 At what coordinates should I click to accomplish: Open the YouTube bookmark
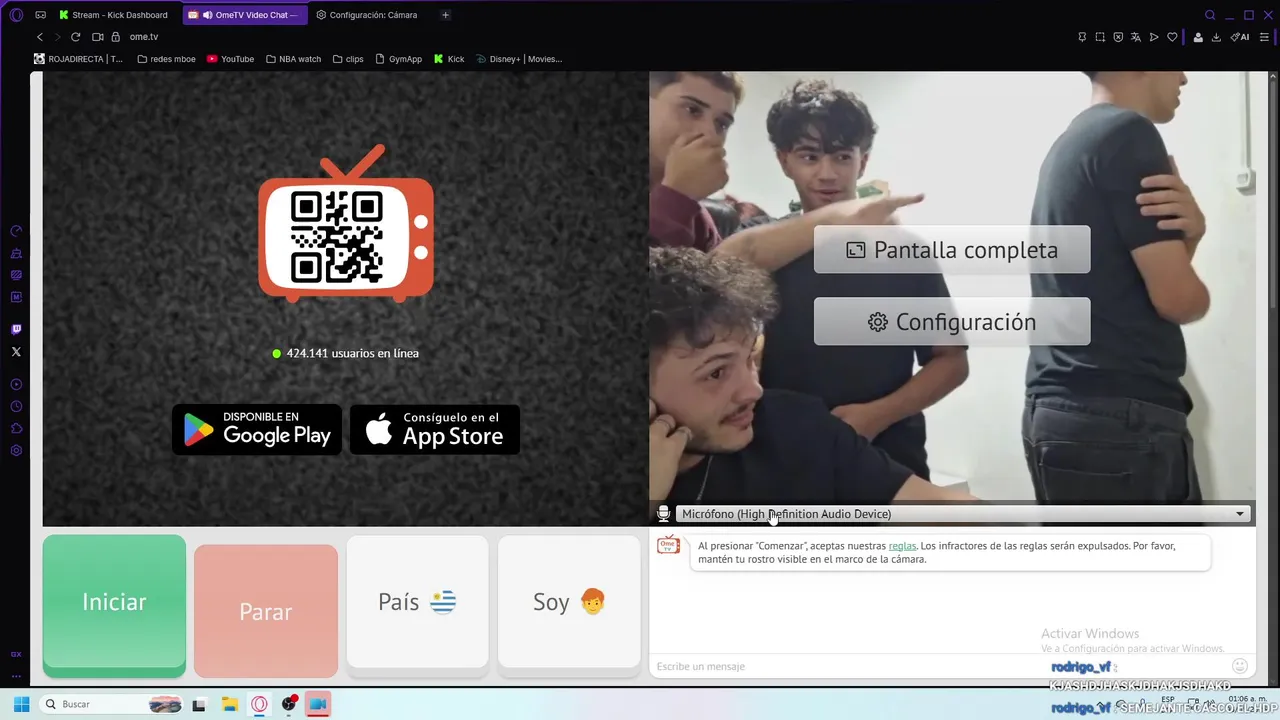(x=231, y=59)
